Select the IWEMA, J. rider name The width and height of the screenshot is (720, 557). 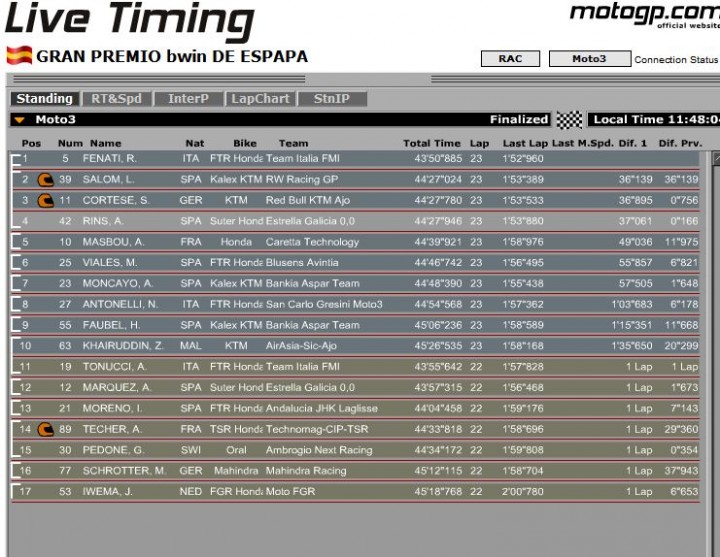point(107,492)
